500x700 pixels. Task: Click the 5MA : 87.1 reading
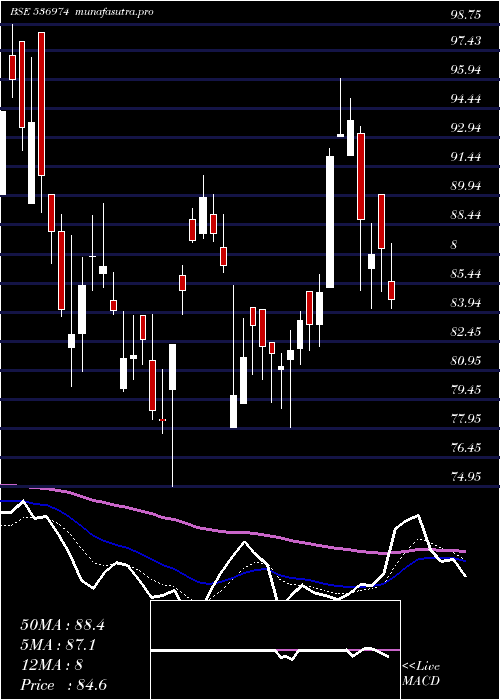58,645
